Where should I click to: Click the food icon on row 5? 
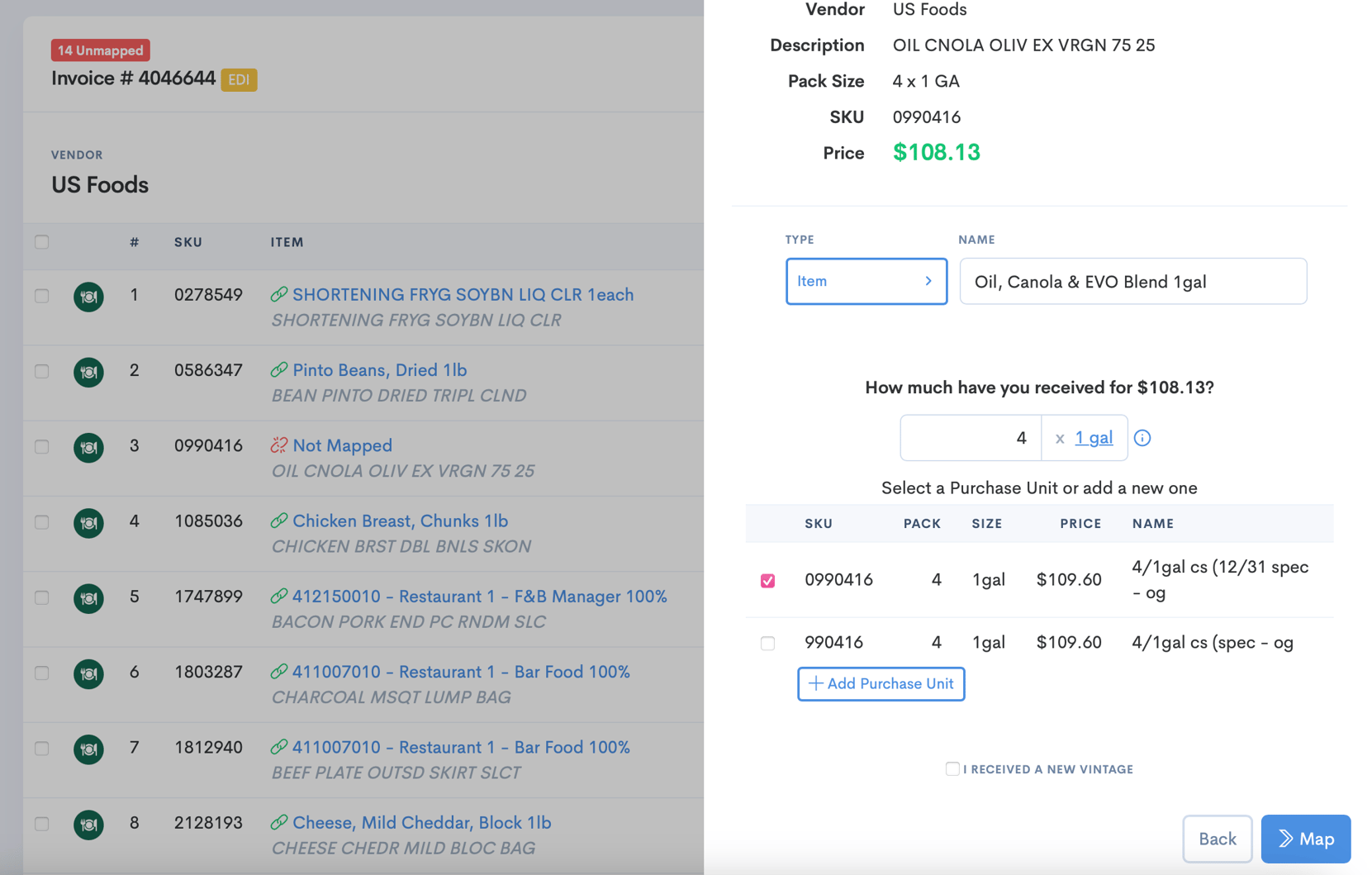click(88, 598)
